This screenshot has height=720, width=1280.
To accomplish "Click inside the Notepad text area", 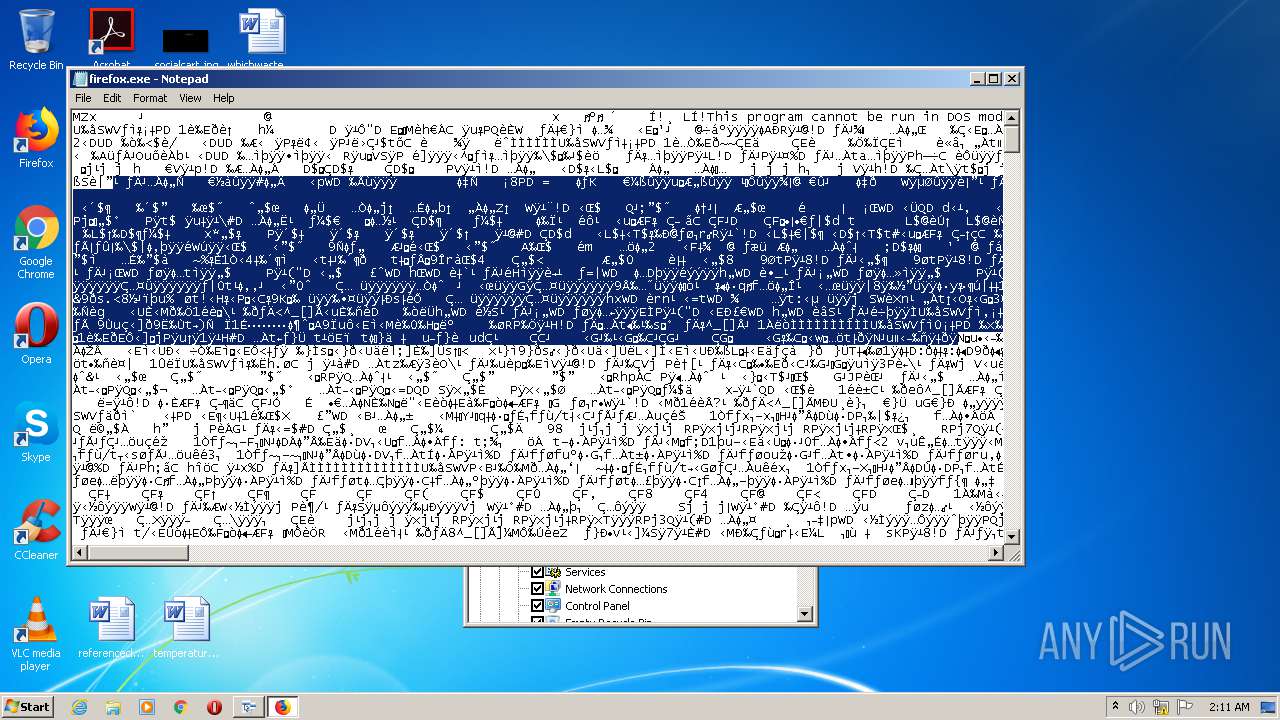I will click(538, 327).
